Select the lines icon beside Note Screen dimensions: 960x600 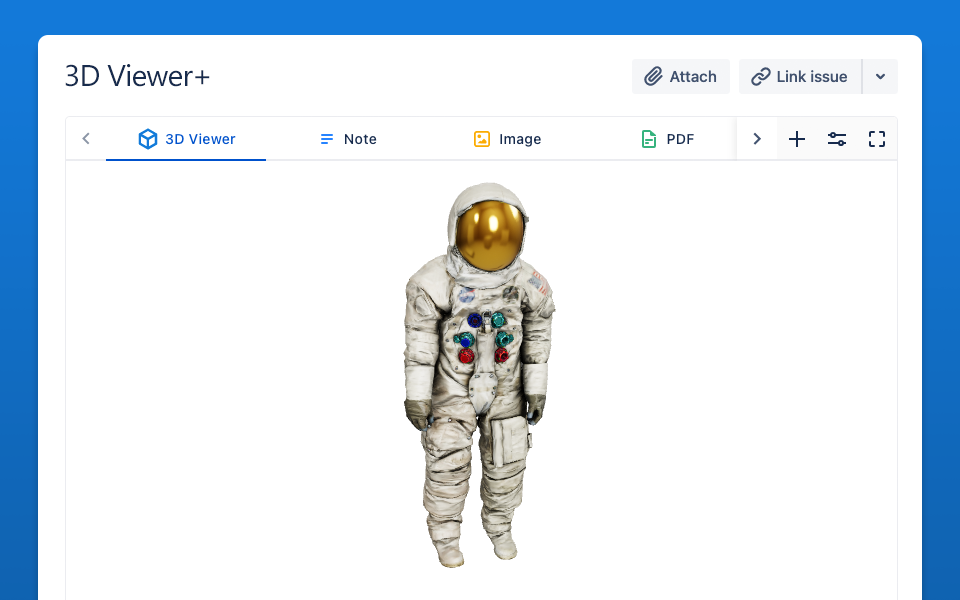(325, 139)
